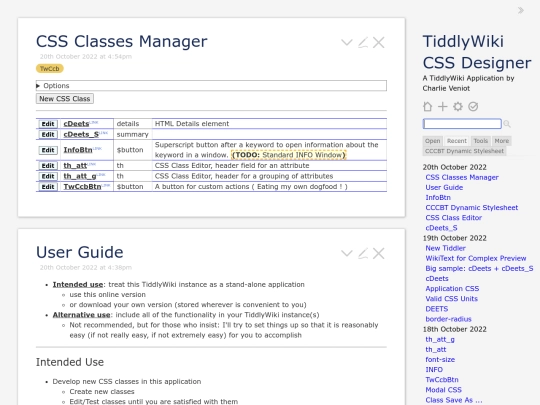Viewport: 540px width, 405px height.
Task: Close the User Guide tiddler
Action: pos(378,253)
